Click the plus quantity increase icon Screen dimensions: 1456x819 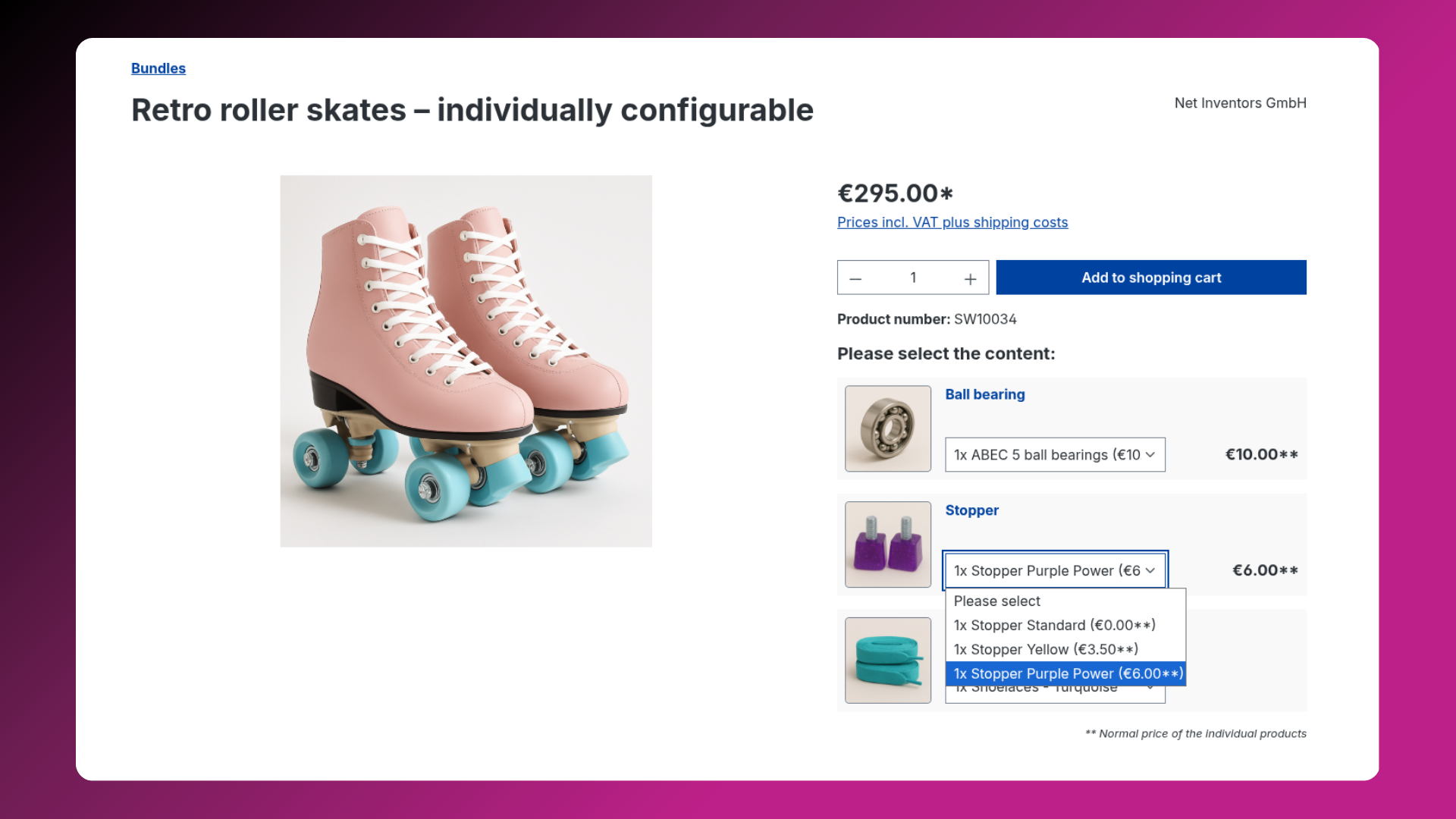coord(970,278)
